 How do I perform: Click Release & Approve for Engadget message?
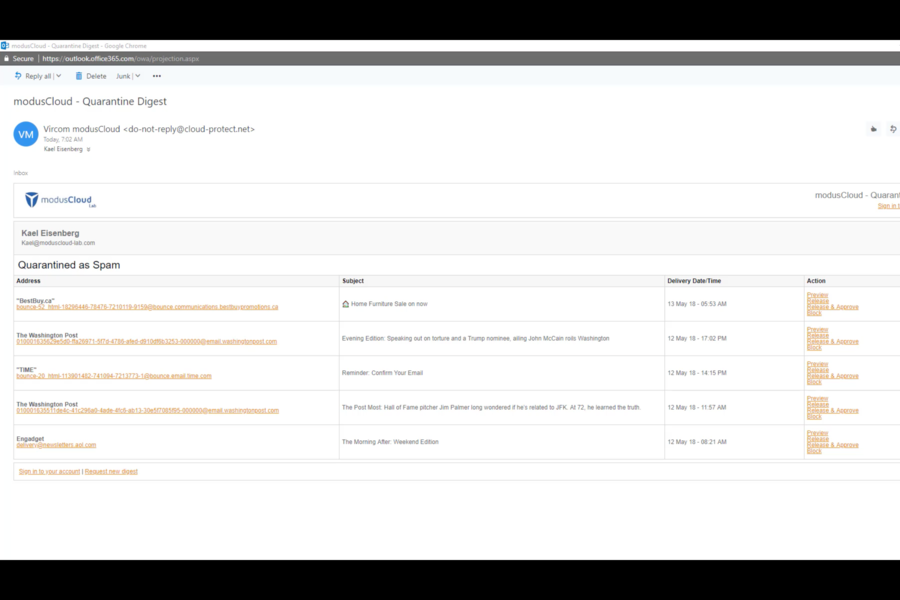click(833, 445)
